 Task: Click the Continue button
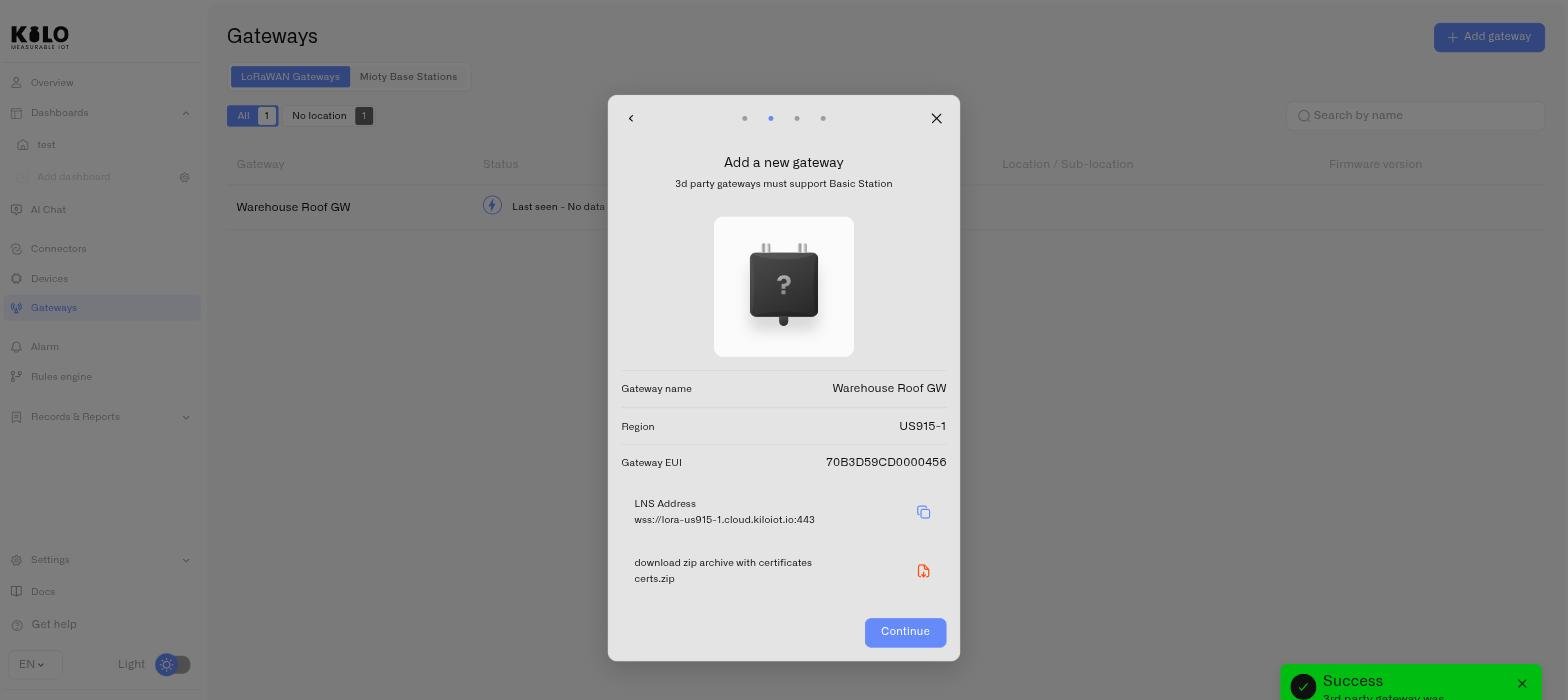[x=905, y=632]
